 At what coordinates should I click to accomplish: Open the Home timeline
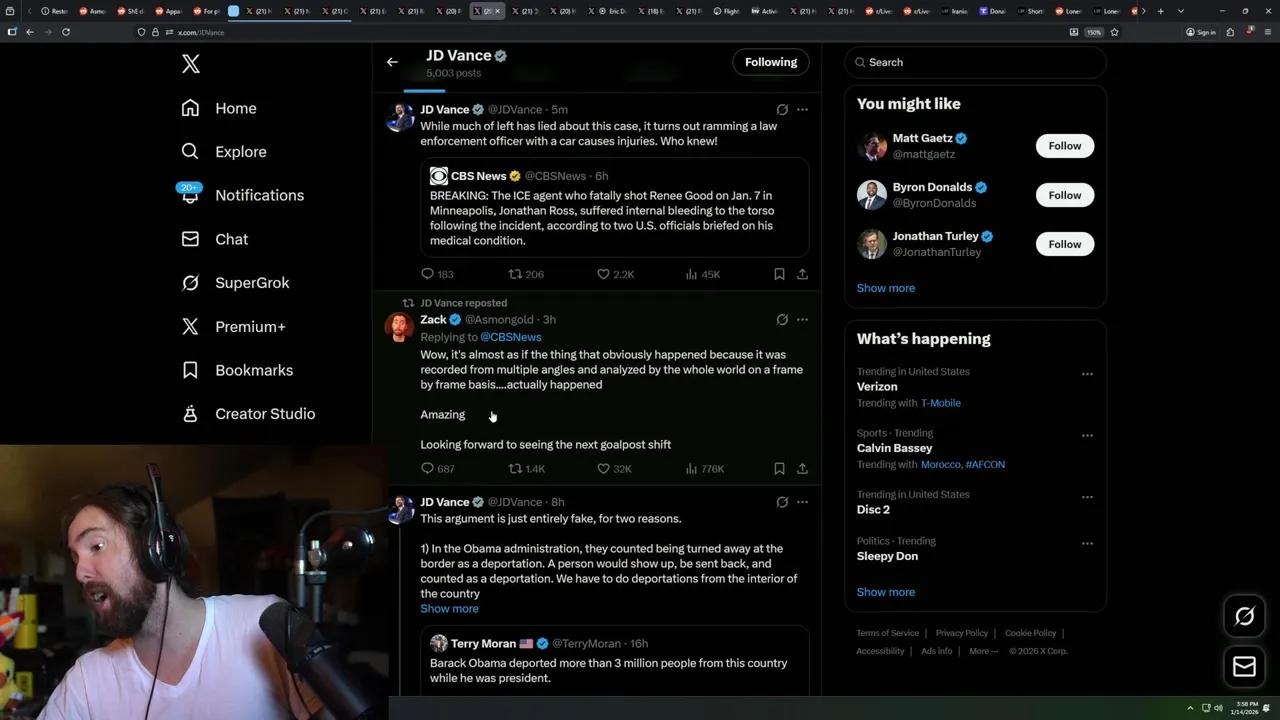(219, 108)
